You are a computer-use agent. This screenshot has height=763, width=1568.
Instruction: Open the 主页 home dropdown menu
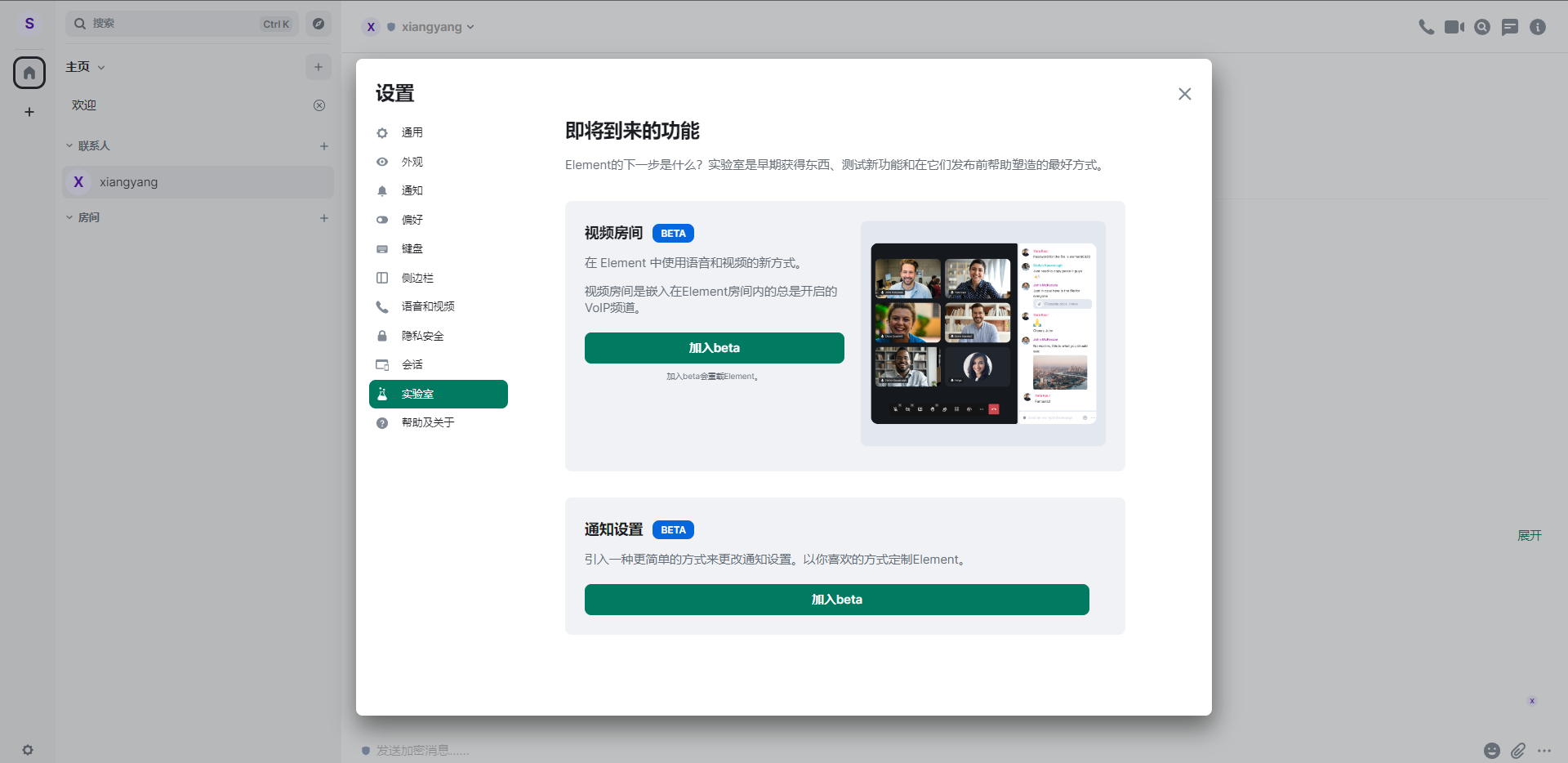click(x=86, y=67)
